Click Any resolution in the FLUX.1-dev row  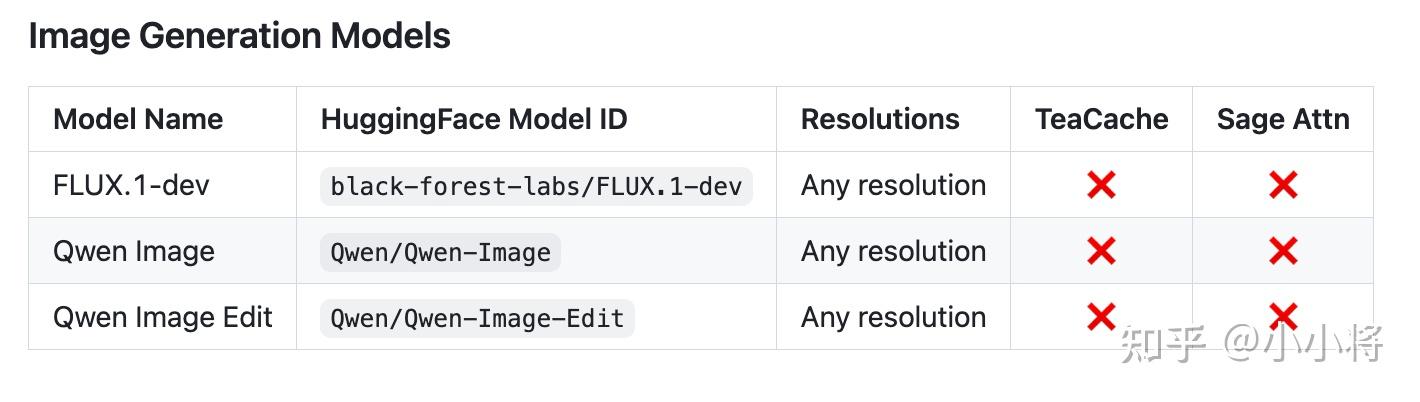[x=893, y=185]
